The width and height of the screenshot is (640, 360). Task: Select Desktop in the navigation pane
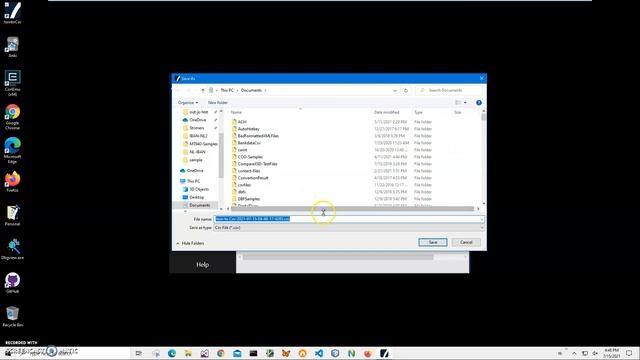(x=196, y=197)
